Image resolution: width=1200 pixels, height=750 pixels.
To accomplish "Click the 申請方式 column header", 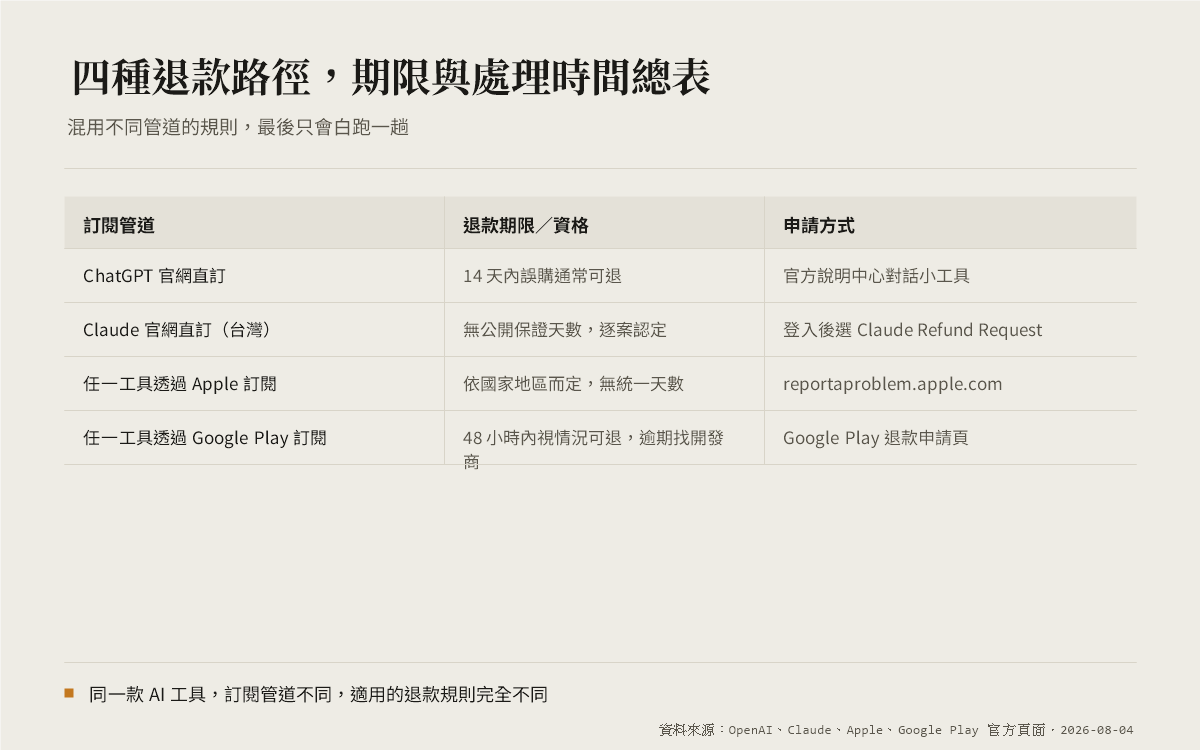I will click(x=950, y=223).
